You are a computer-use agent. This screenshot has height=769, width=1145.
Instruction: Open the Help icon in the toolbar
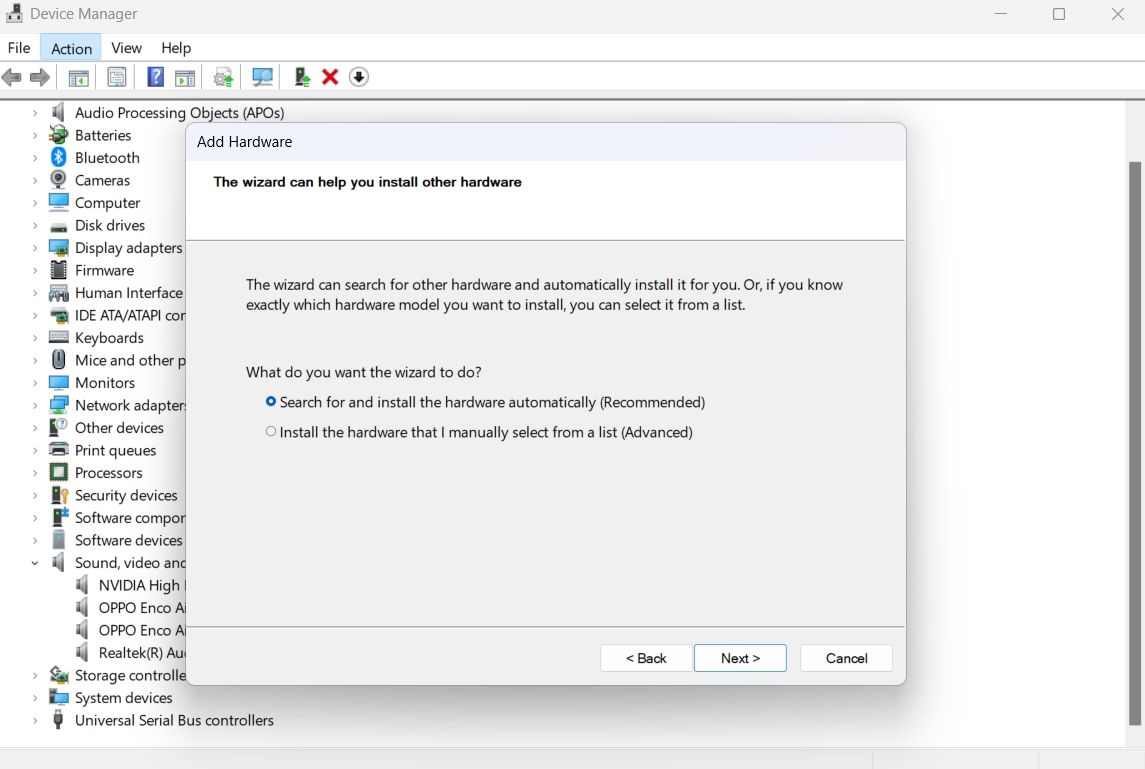coord(155,76)
